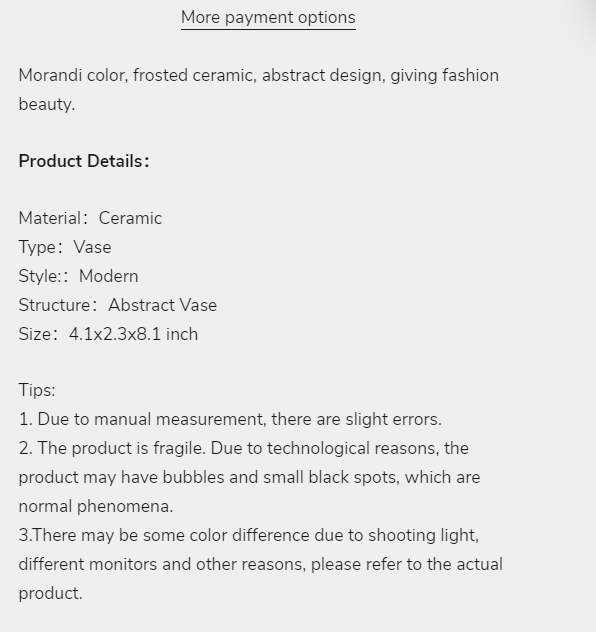This screenshot has width=596, height=632.
Task: Click the word Modern in style
Action: [109, 276]
